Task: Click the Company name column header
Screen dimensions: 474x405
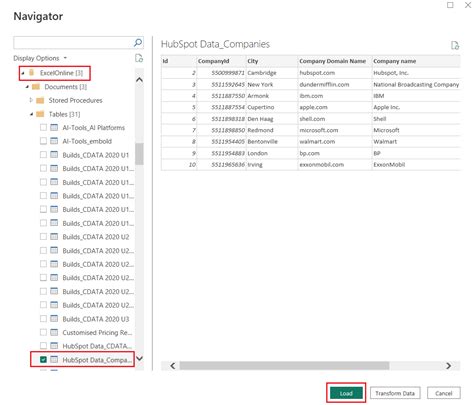Action: 416,61
